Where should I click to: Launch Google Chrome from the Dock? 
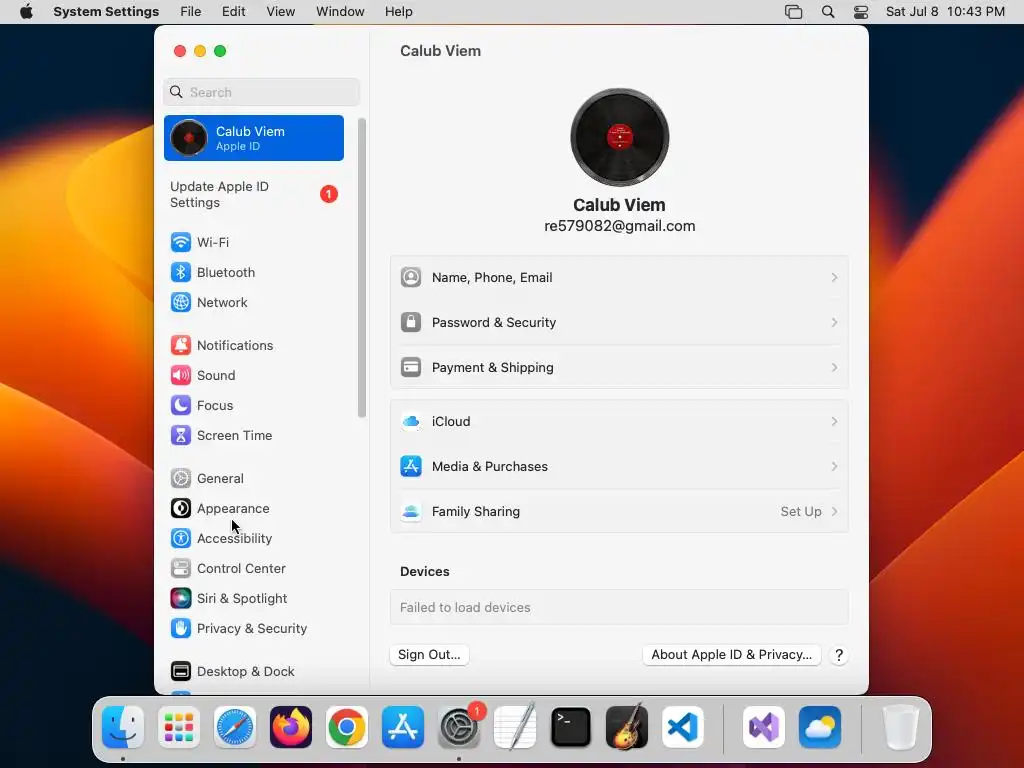[x=347, y=727]
